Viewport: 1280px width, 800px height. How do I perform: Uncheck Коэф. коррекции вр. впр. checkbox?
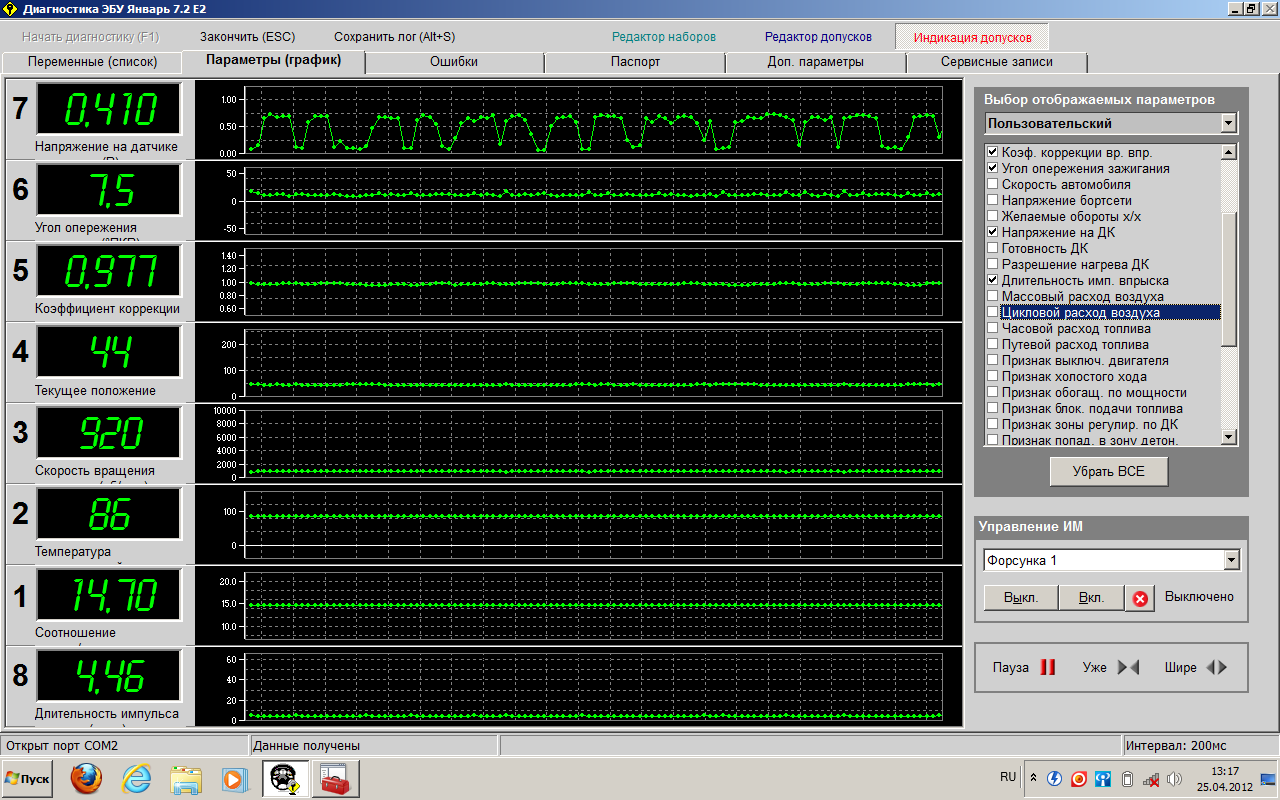point(992,152)
